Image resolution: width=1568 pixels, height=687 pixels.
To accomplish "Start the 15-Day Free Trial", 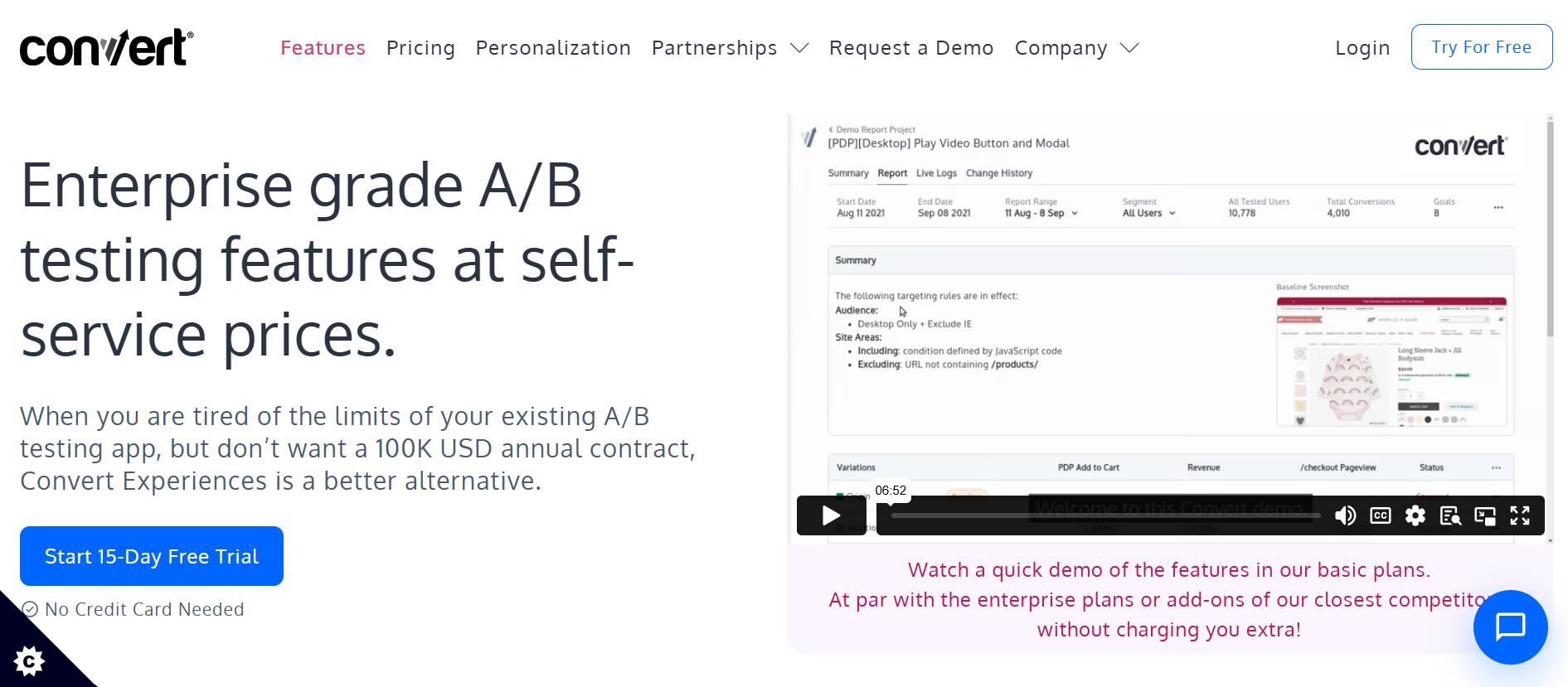I will pyautogui.click(x=152, y=556).
